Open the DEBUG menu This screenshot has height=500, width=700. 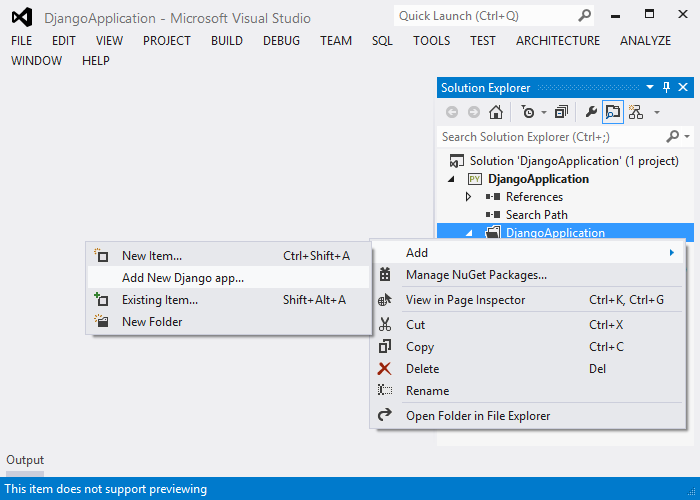(x=281, y=41)
